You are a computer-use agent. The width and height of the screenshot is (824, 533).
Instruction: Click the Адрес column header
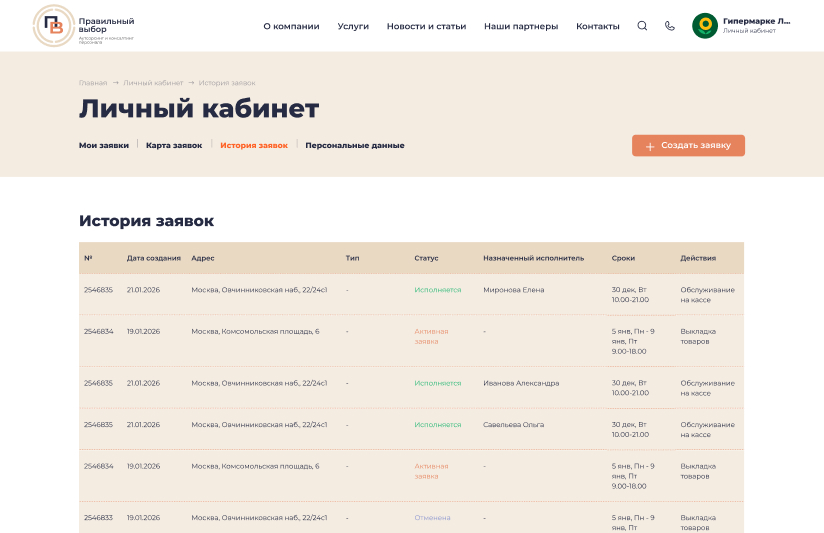point(203,258)
